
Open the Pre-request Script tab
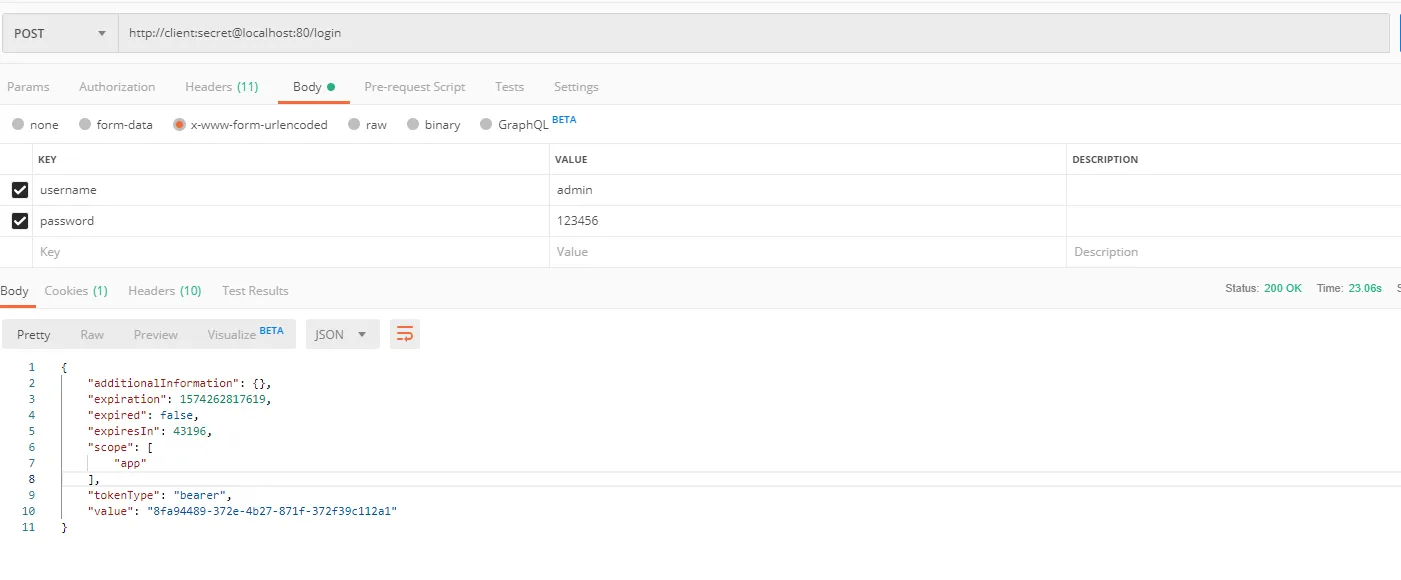[x=415, y=87]
